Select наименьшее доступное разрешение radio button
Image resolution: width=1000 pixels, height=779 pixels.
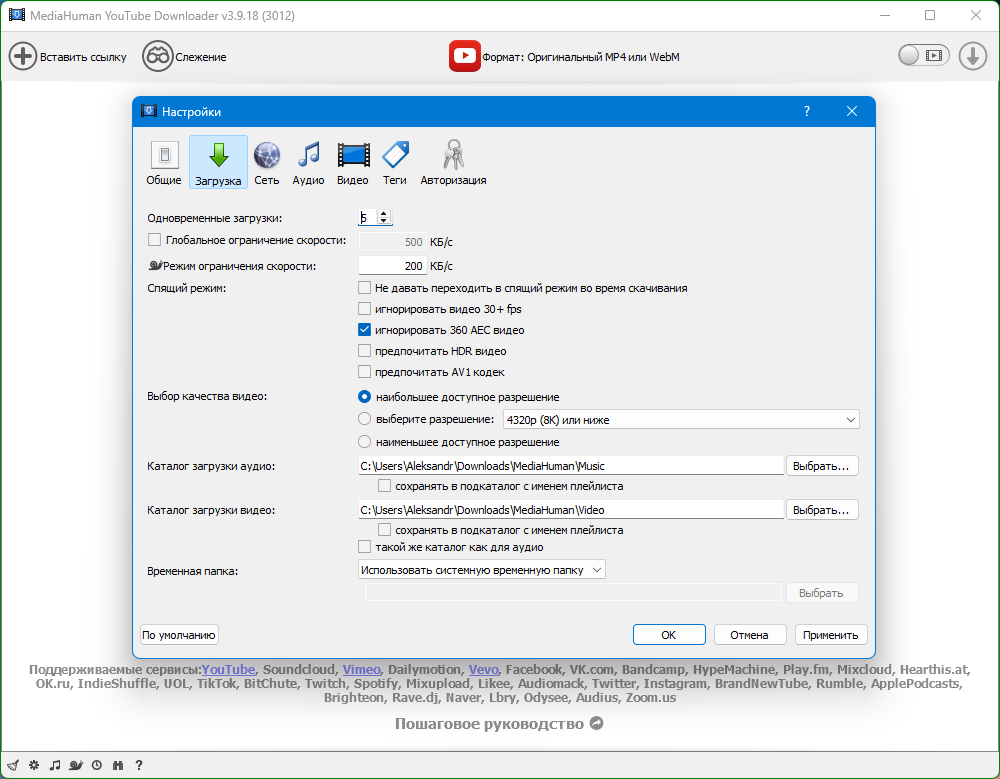coord(365,442)
